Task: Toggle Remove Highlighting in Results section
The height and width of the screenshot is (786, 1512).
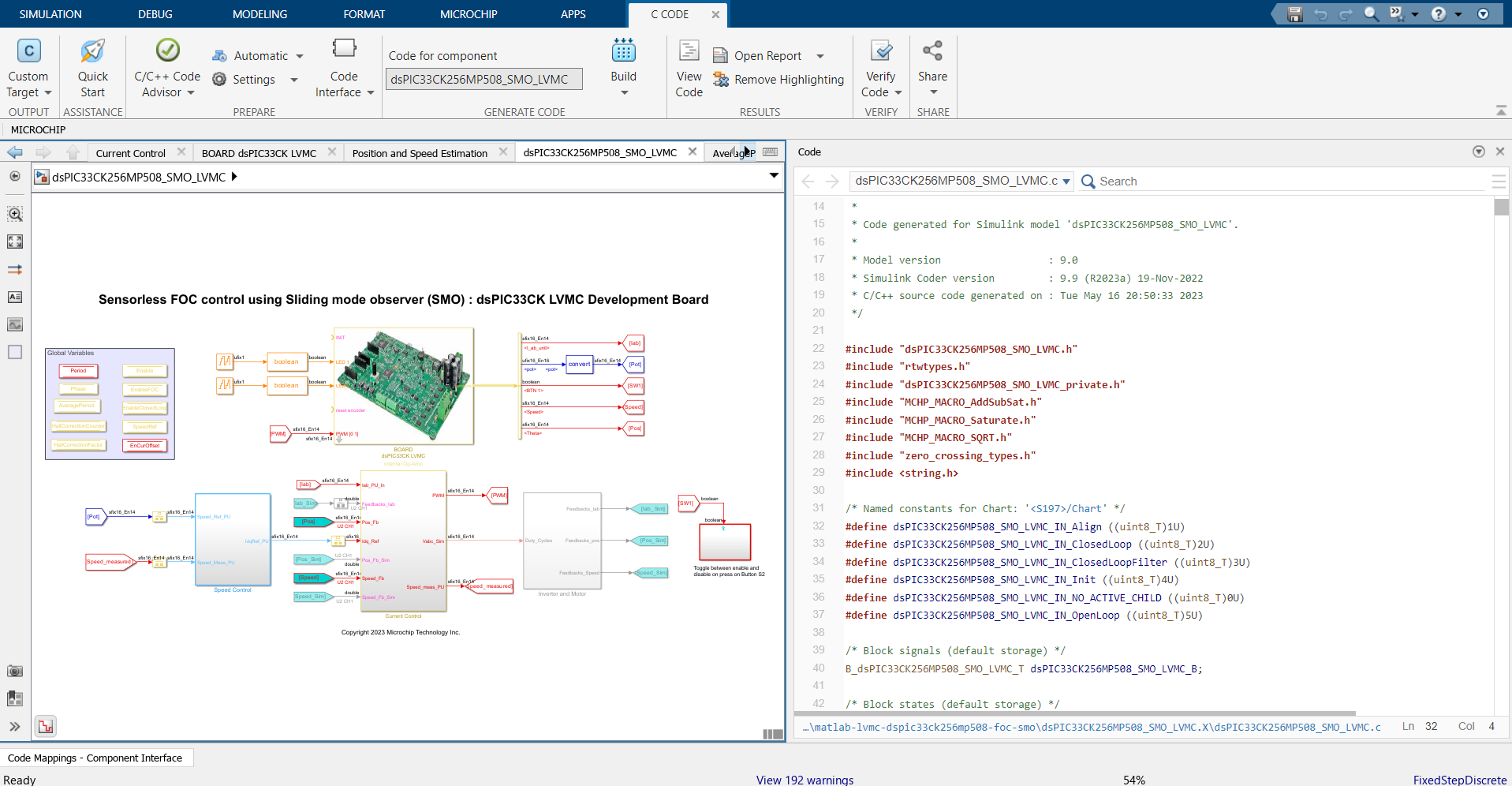Action: pos(778,80)
